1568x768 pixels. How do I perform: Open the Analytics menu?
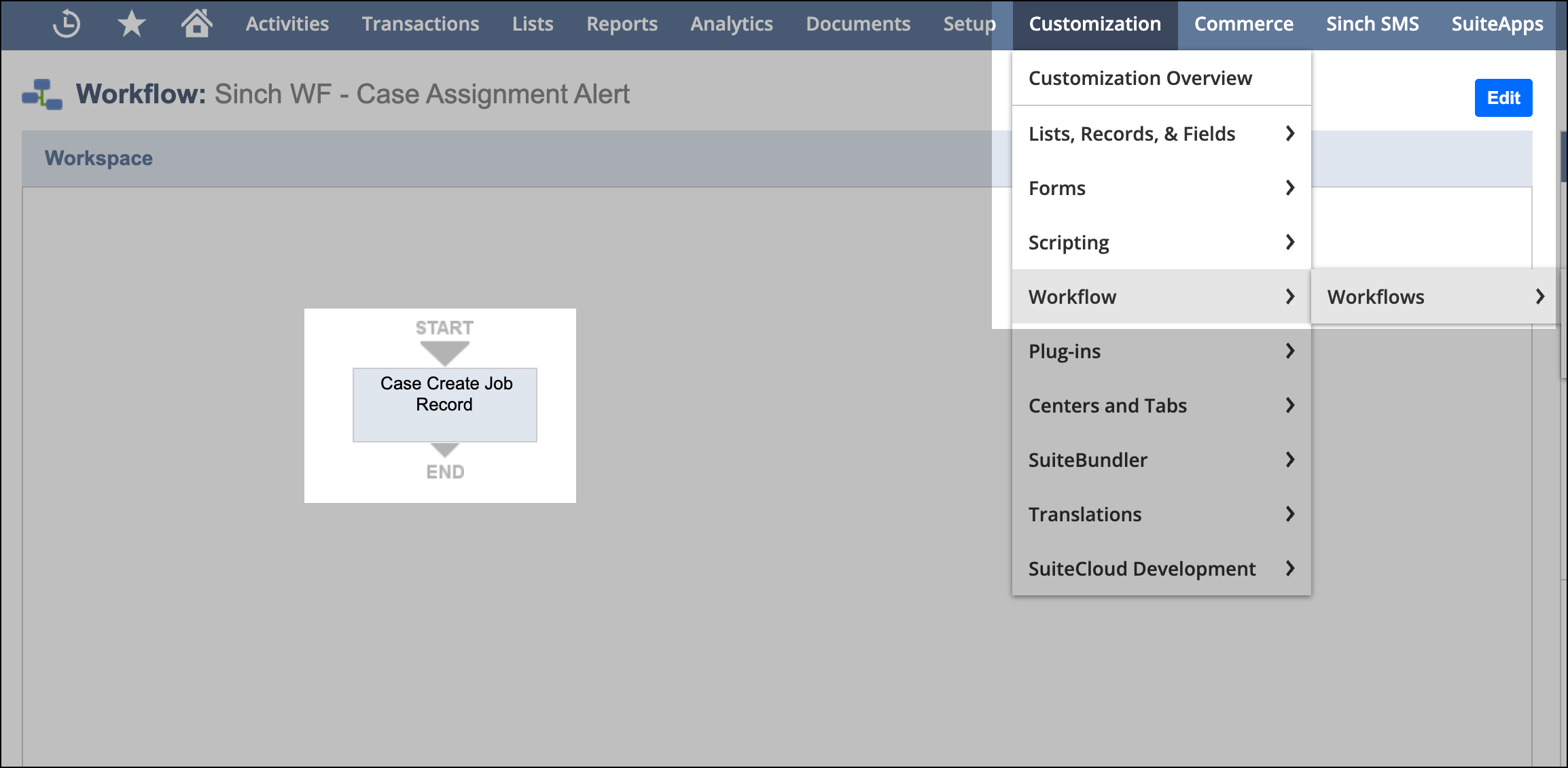tap(732, 24)
